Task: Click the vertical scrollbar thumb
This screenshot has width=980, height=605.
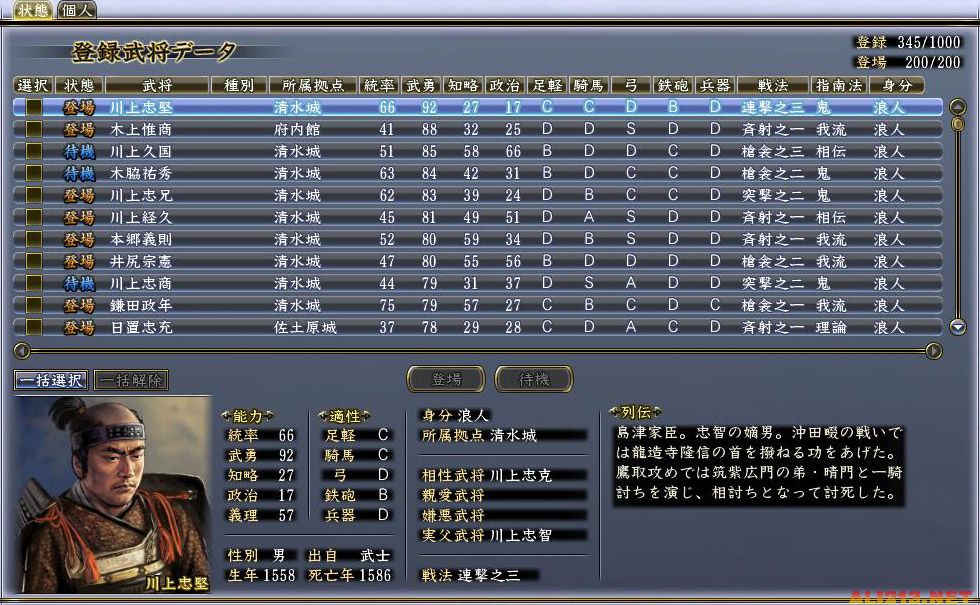Action: click(x=957, y=124)
